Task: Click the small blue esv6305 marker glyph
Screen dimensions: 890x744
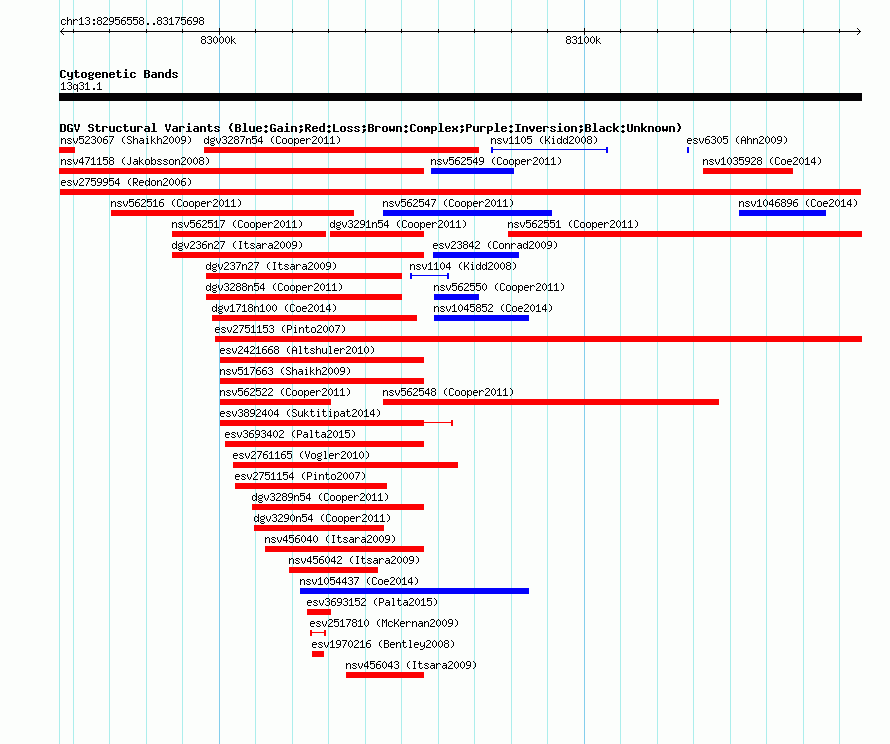Action: (x=688, y=150)
